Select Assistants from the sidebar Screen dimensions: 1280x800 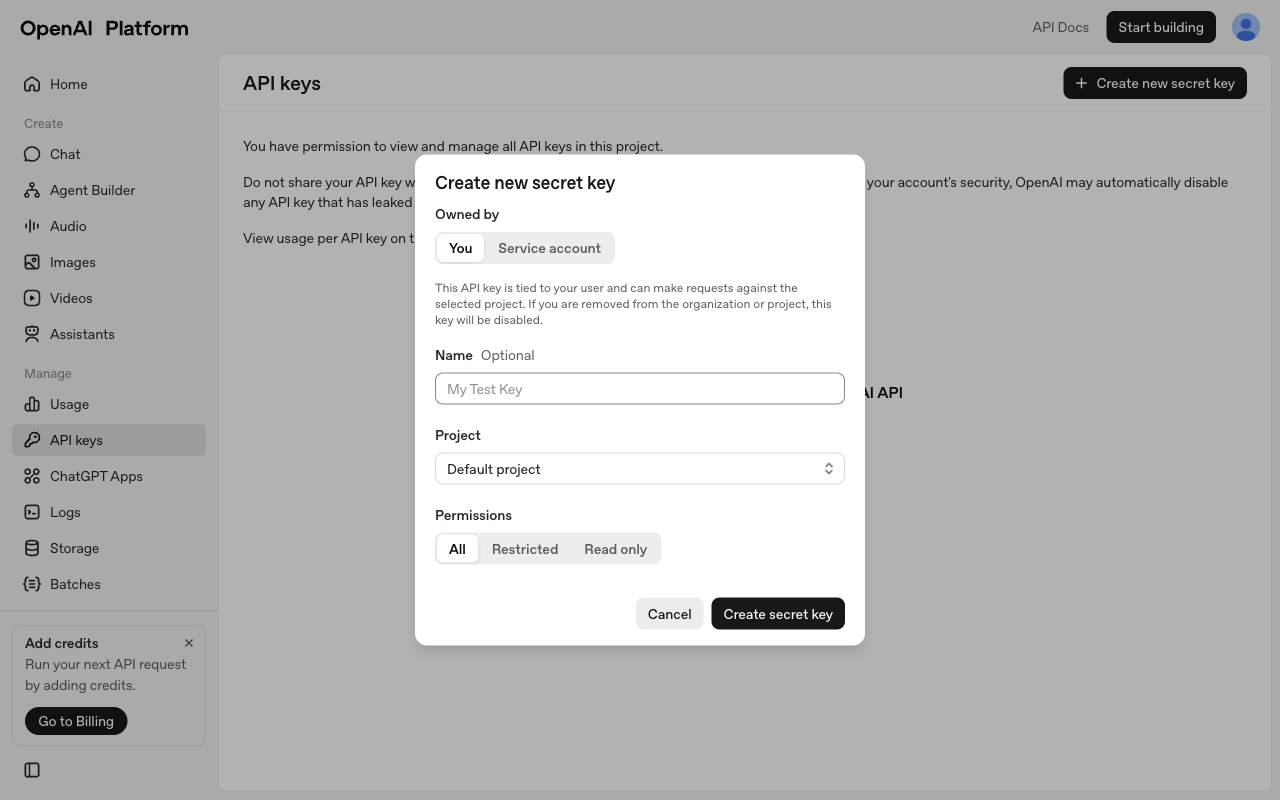[81, 334]
